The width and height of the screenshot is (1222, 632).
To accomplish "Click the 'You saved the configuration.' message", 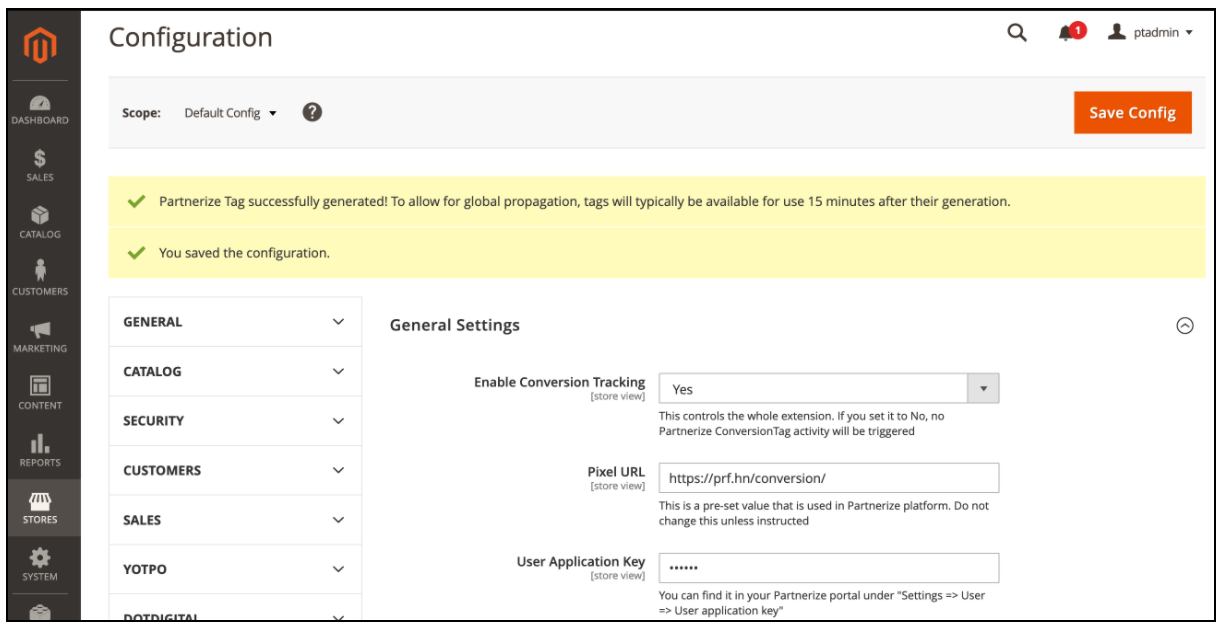I will (x=244, y=253).
